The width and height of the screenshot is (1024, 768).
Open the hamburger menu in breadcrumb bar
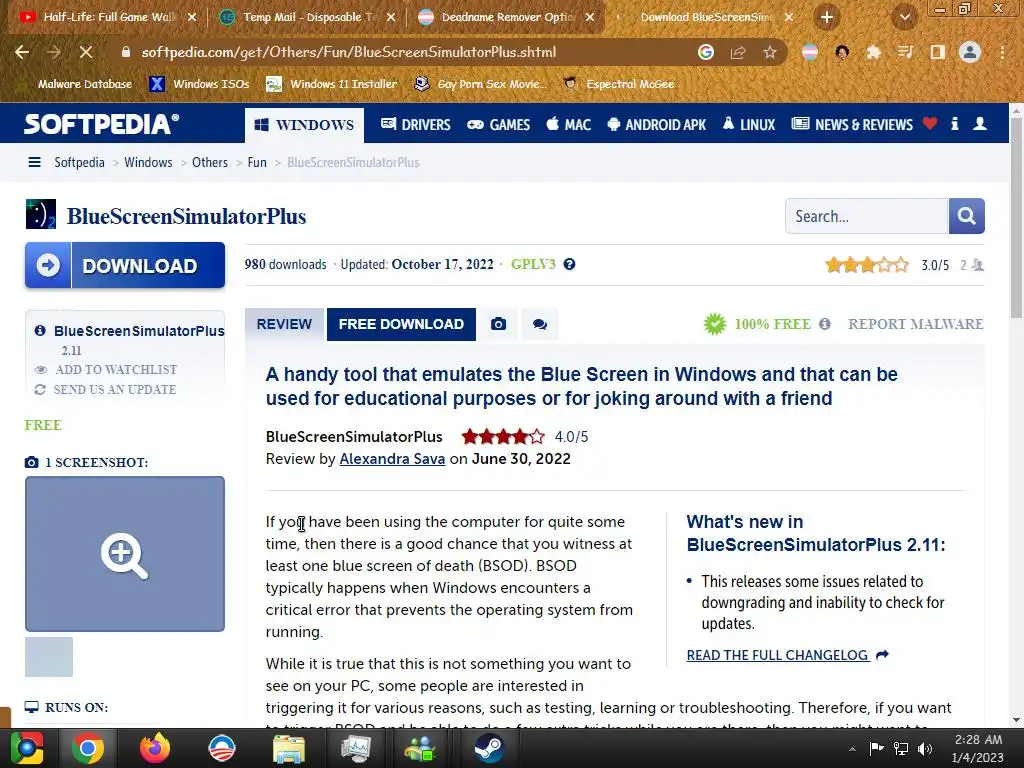click(x=35, y=162)
